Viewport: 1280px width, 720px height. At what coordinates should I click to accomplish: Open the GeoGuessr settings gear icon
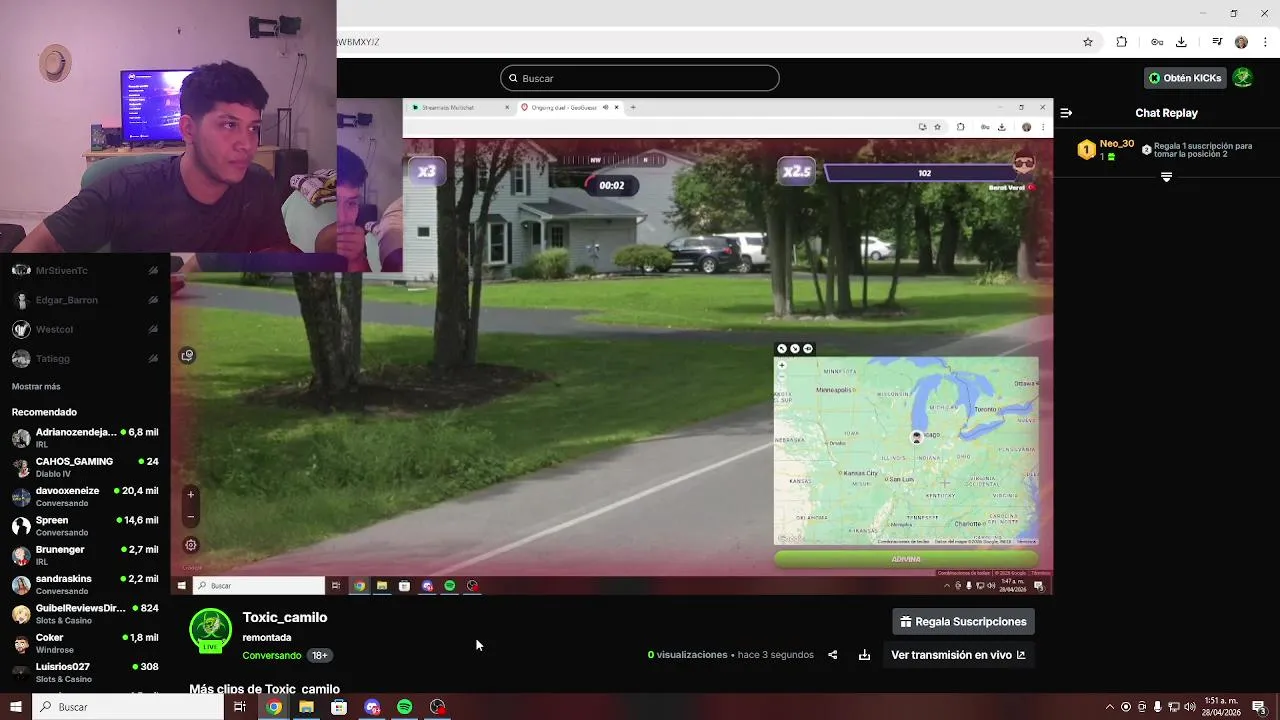(x=191, y=545)
